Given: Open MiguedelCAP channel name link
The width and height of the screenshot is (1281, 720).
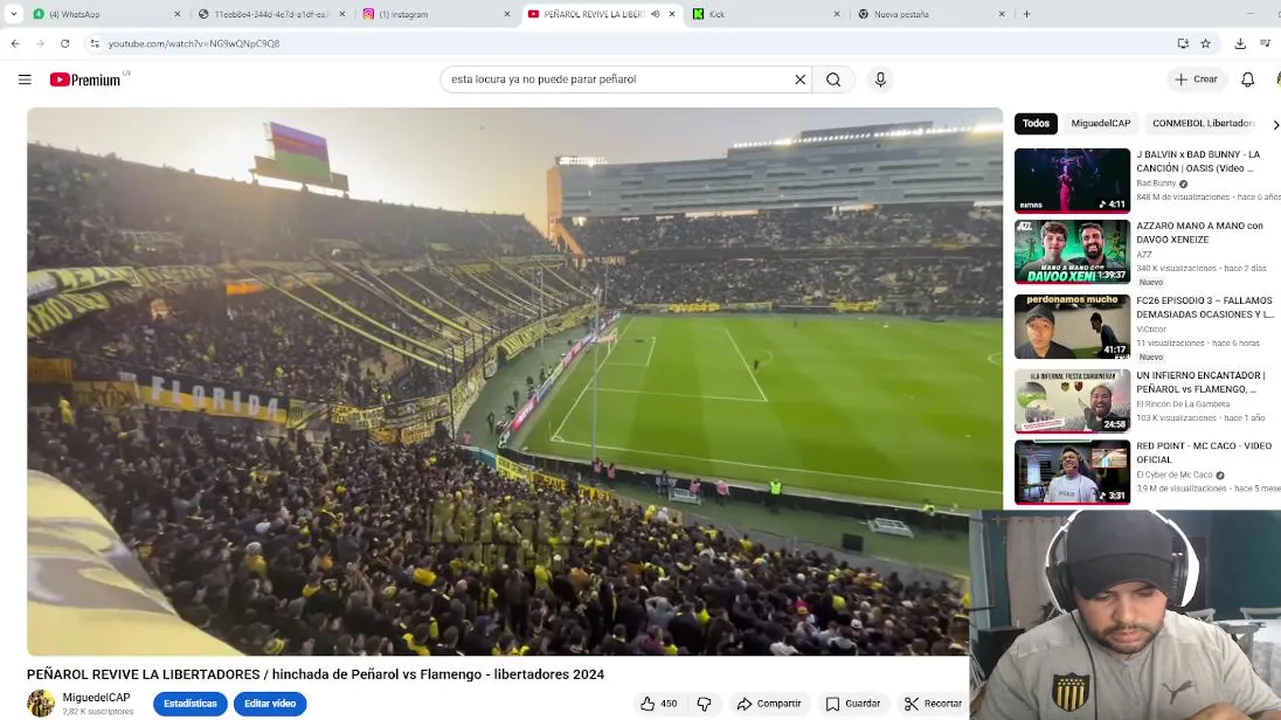Looking at the screenshot, I should 96,698.
